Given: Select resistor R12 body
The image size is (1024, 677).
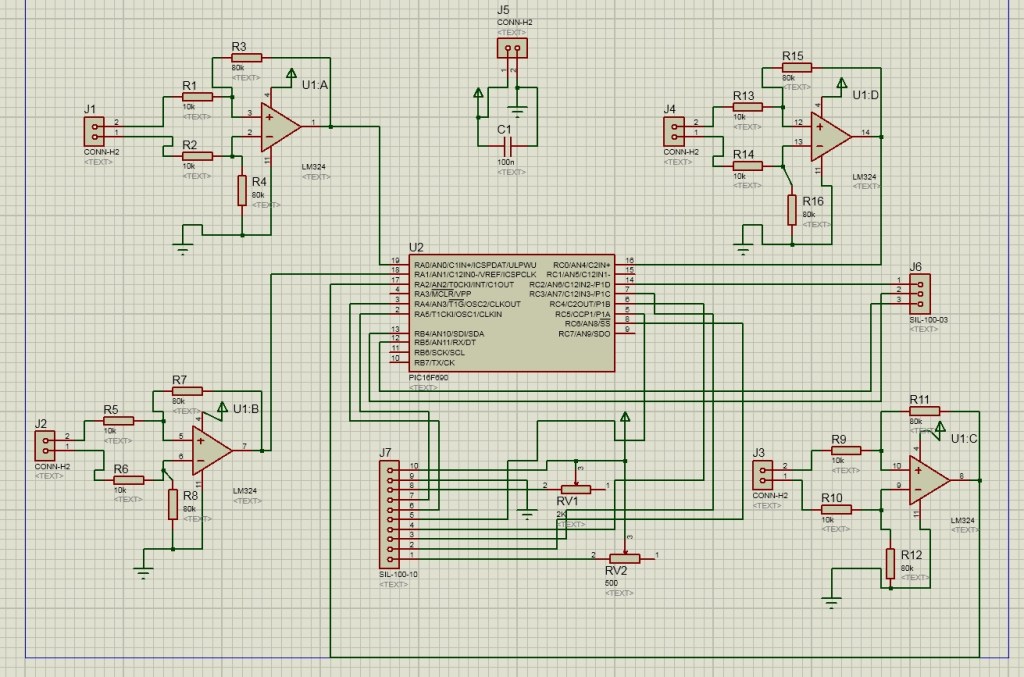Looking at the screenshot, I should click(890, 563).
